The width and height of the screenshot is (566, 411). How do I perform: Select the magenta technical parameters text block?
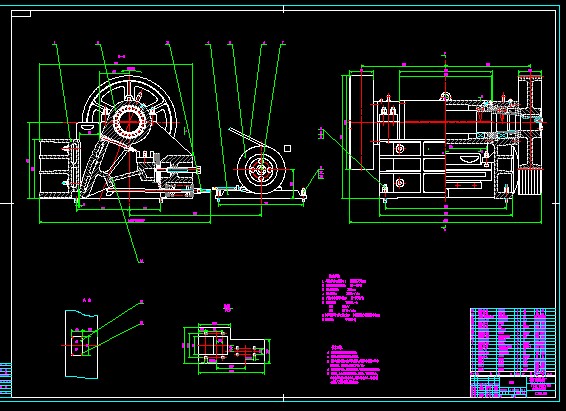point(350,298)
